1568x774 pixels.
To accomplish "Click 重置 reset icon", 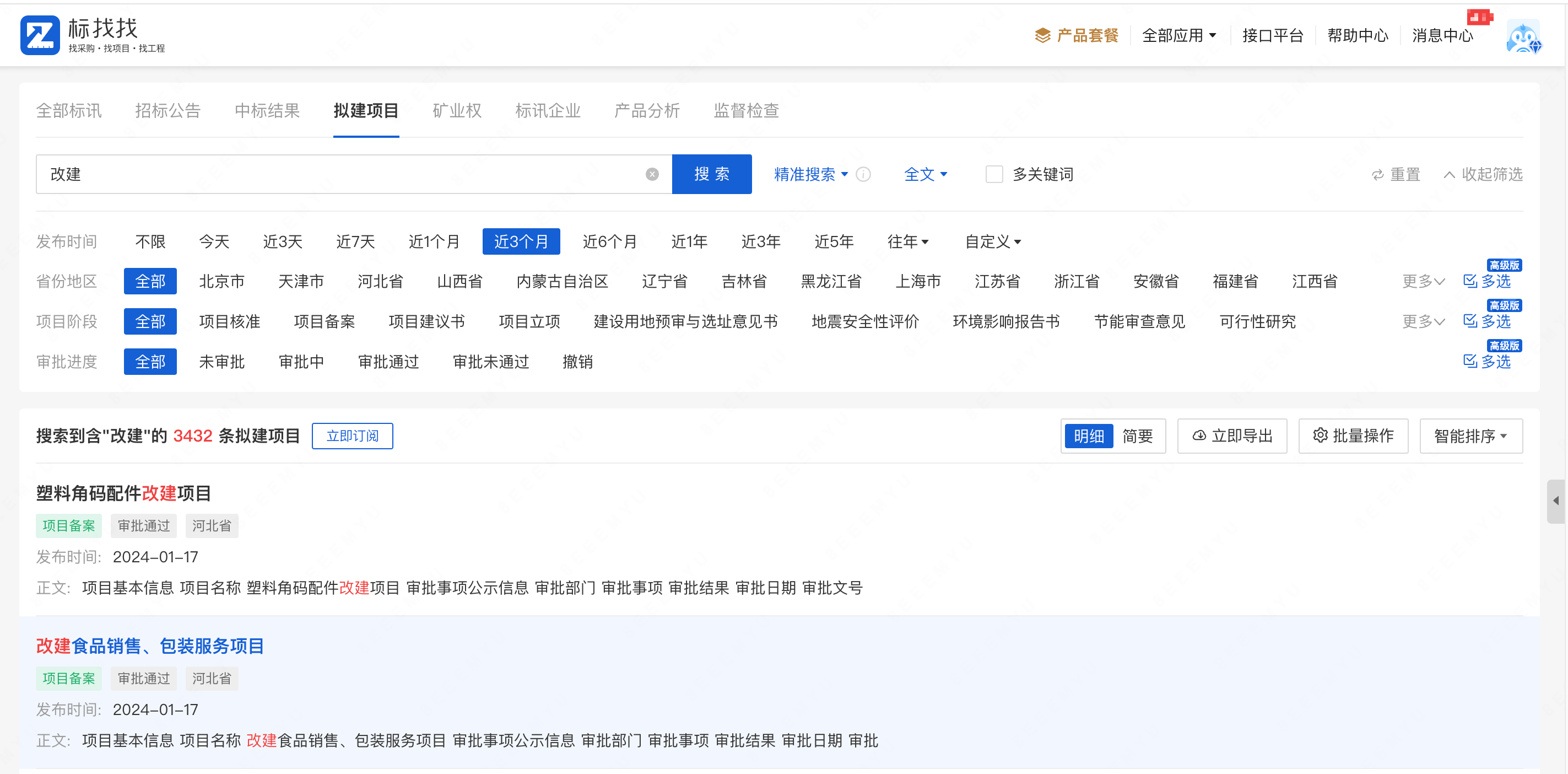I will click(x=1395, y=174).
